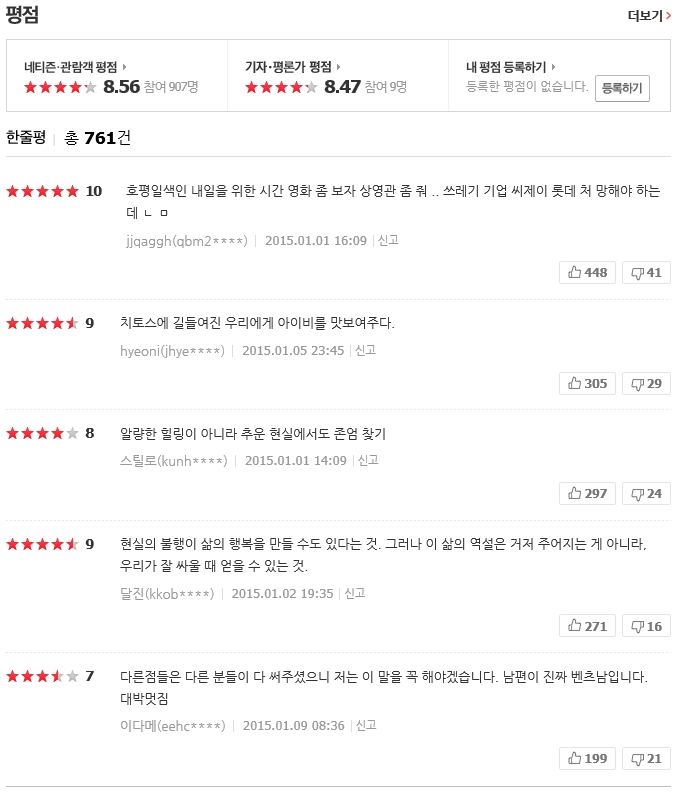677x794 pixels.
Task: Like hyeoni's review with 305 likes
Action: click(x=587, y=383)
